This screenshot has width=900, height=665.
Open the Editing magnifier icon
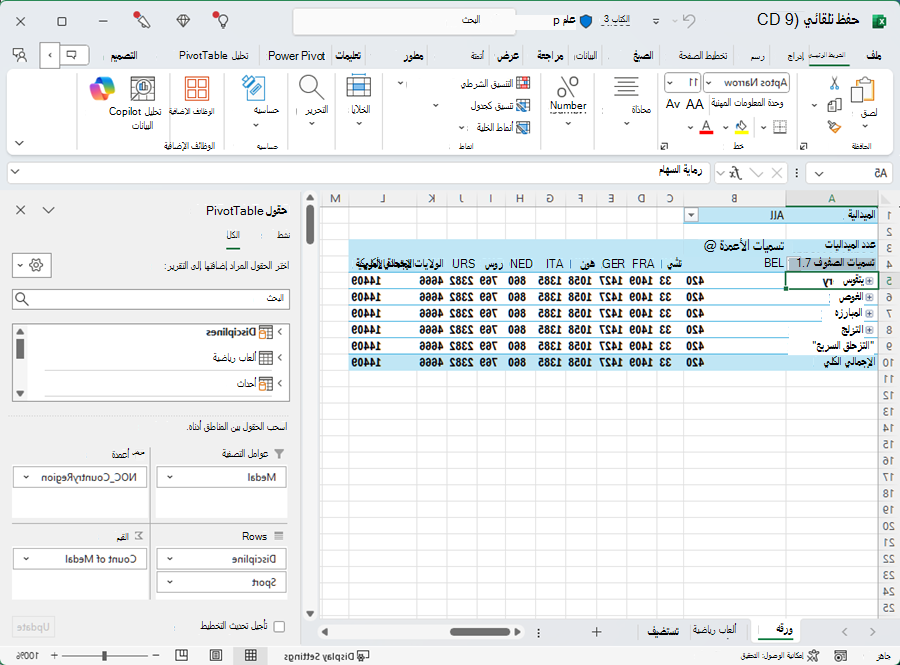(x=312, y=88)
